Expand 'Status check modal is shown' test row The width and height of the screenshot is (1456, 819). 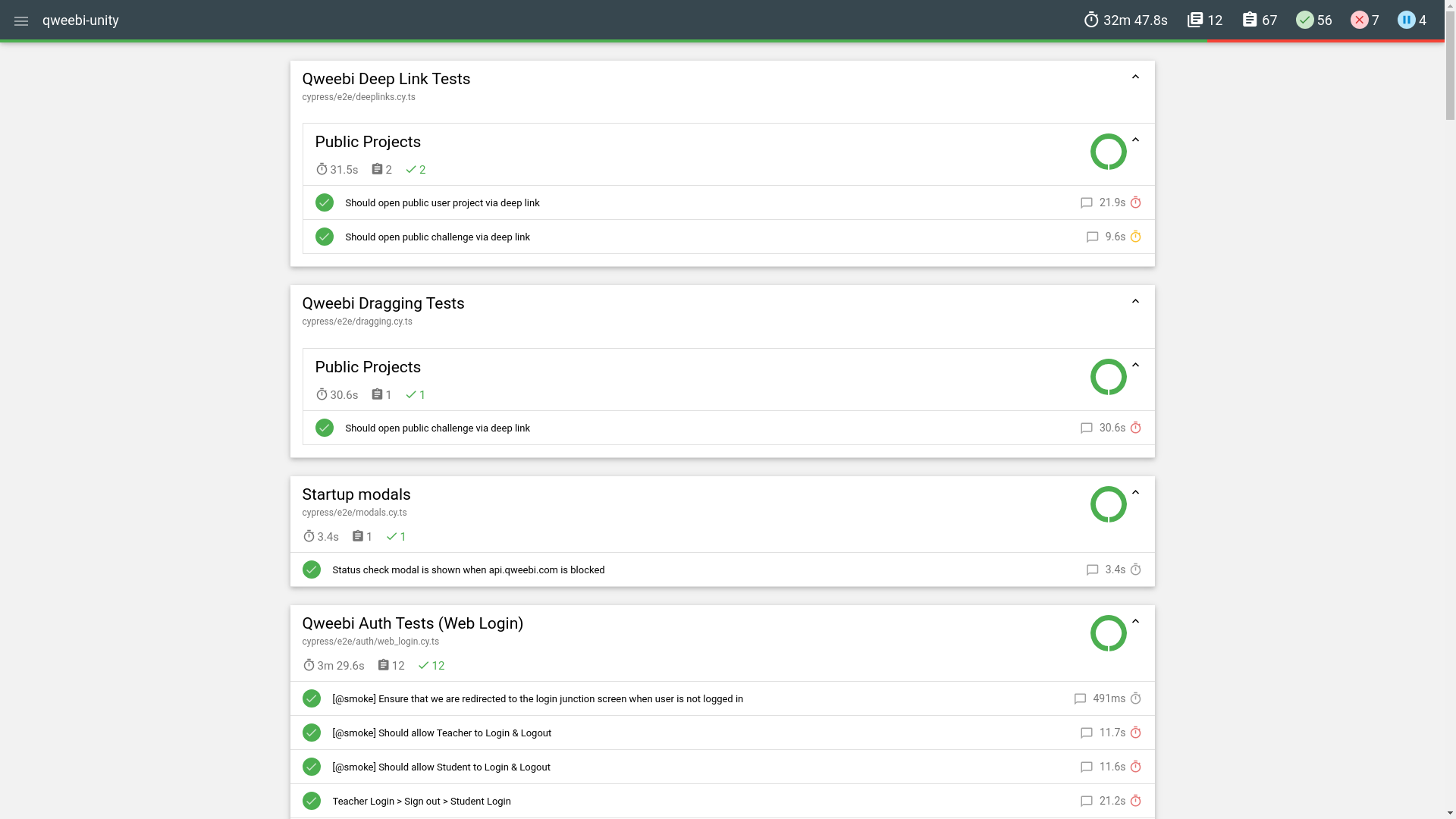[x=722, y=570]
